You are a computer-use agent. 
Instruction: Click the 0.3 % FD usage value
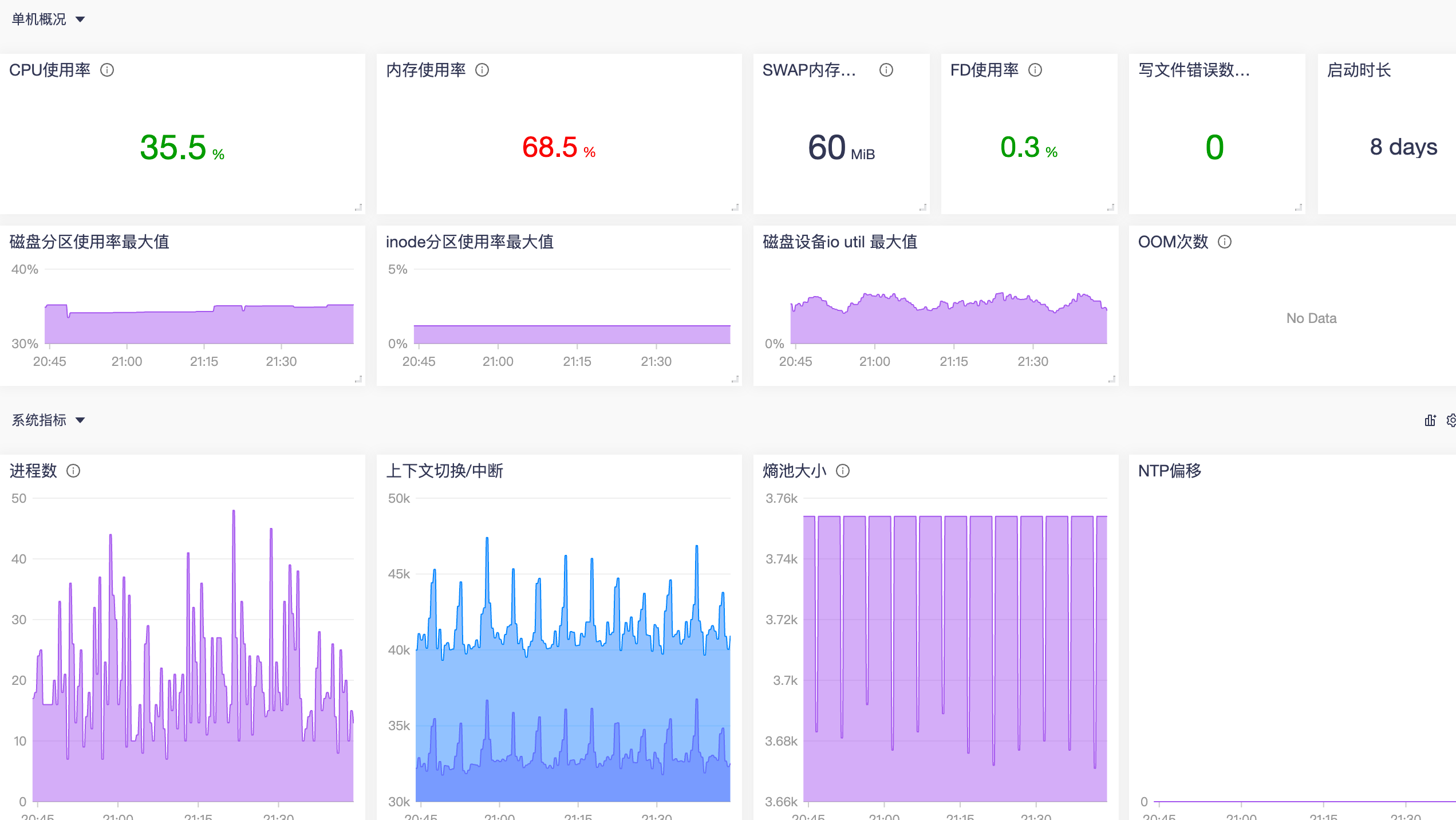point(1029,147)
